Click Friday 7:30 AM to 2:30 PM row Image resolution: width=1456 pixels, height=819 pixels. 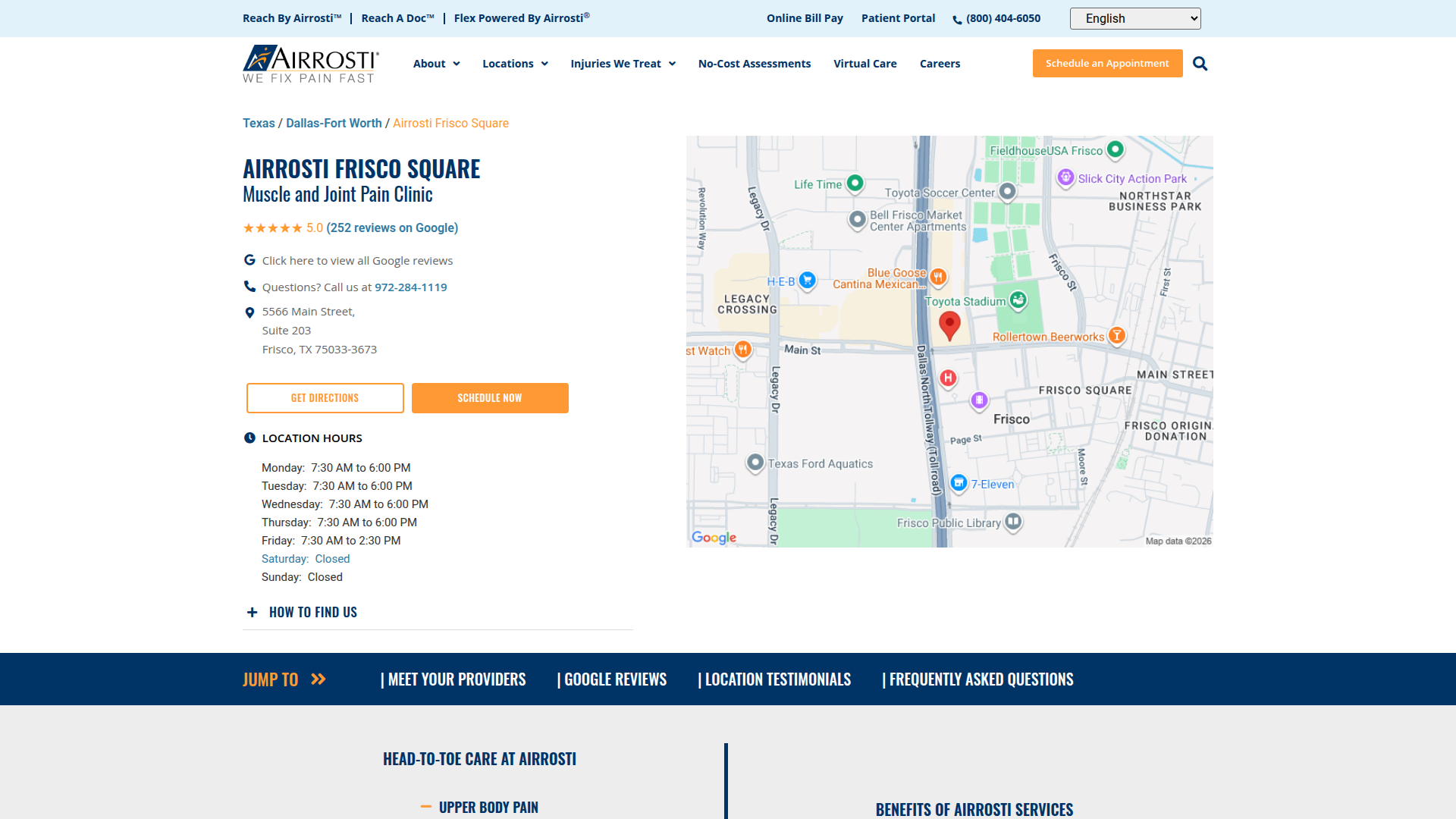(x=331, y=541)
